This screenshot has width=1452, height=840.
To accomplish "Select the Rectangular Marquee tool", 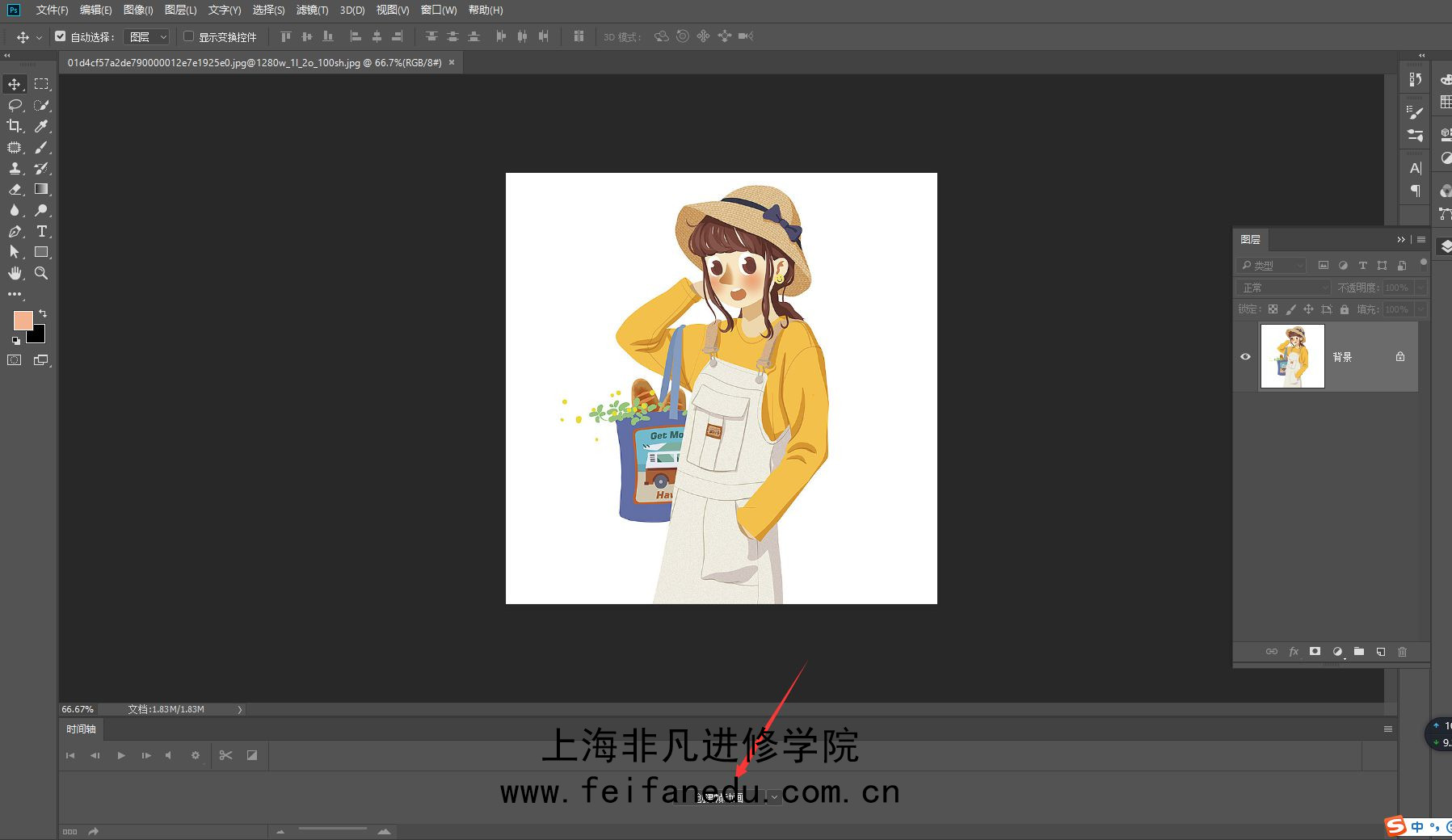I will [x=41, y=84].
